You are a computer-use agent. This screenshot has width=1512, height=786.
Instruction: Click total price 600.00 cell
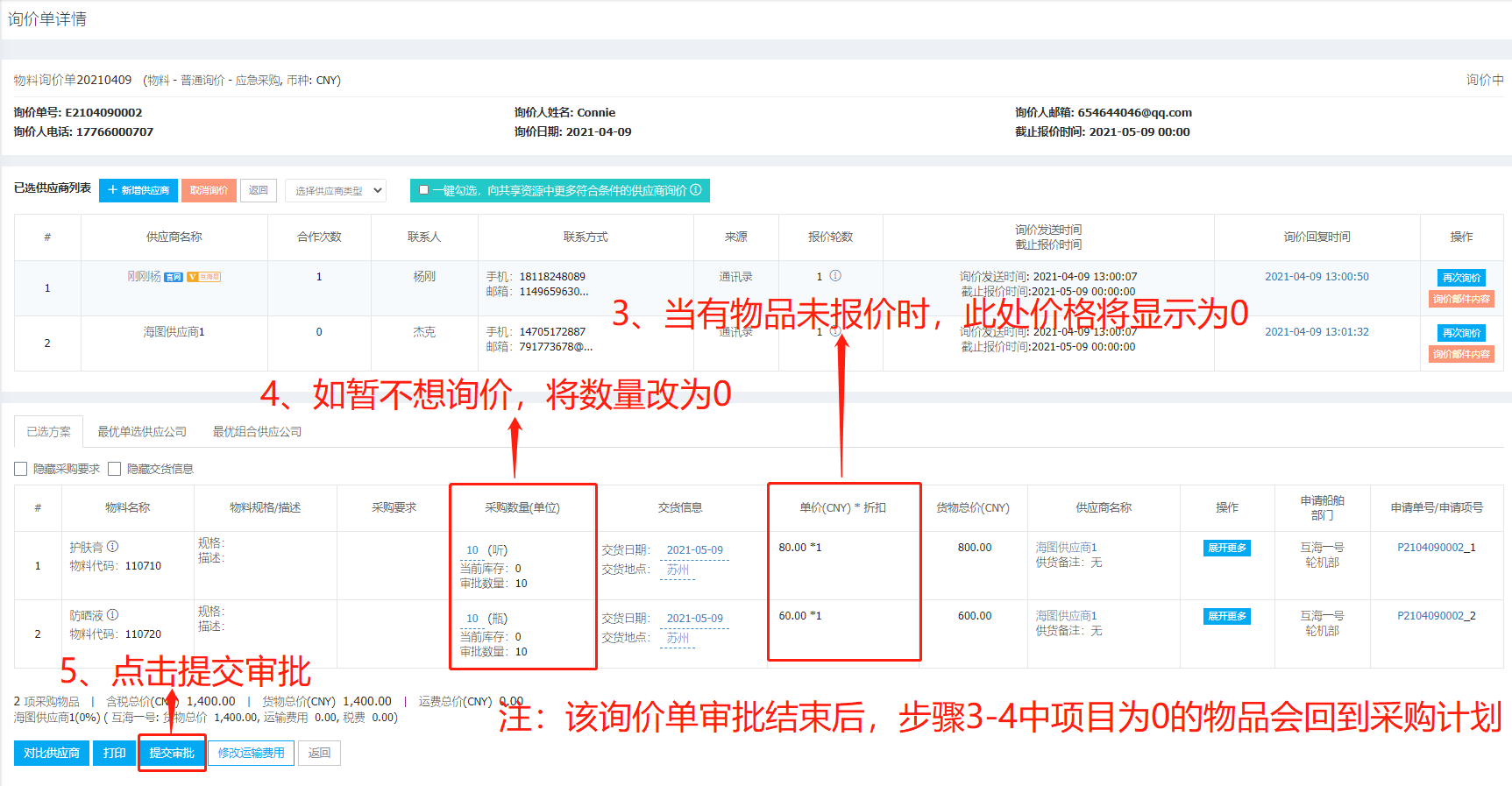pos(974,616)
